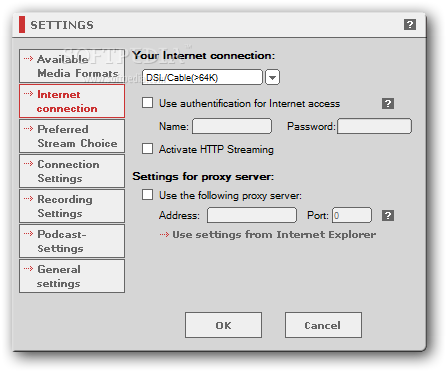Enable Use authentification for Internet access

[147, 103]
